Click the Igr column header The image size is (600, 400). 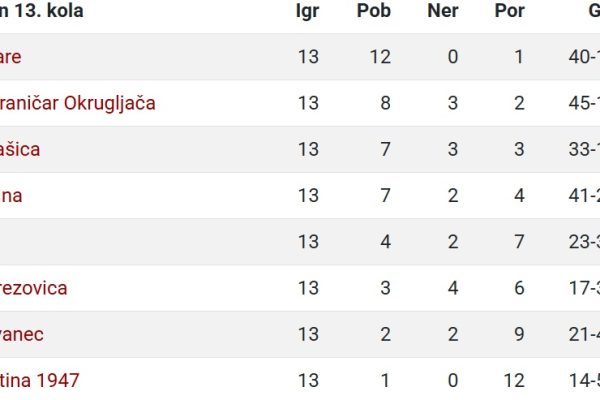pyautogui.click(x=307, y=11)
